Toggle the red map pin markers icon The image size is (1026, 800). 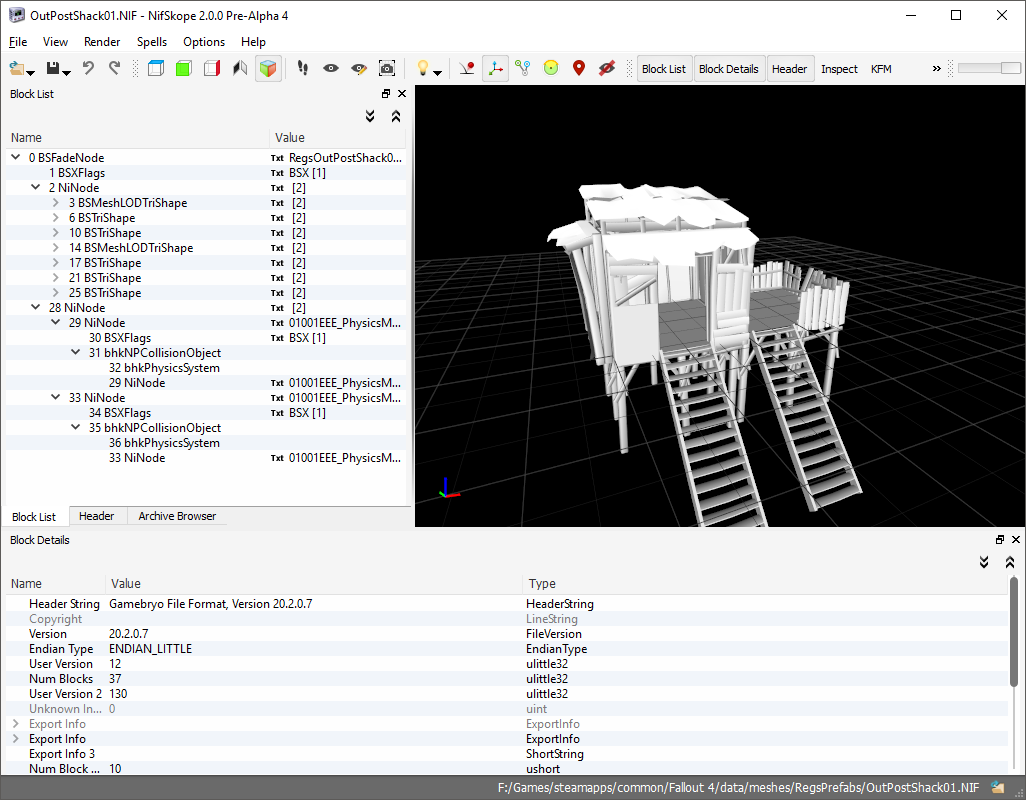pos(579,68)
